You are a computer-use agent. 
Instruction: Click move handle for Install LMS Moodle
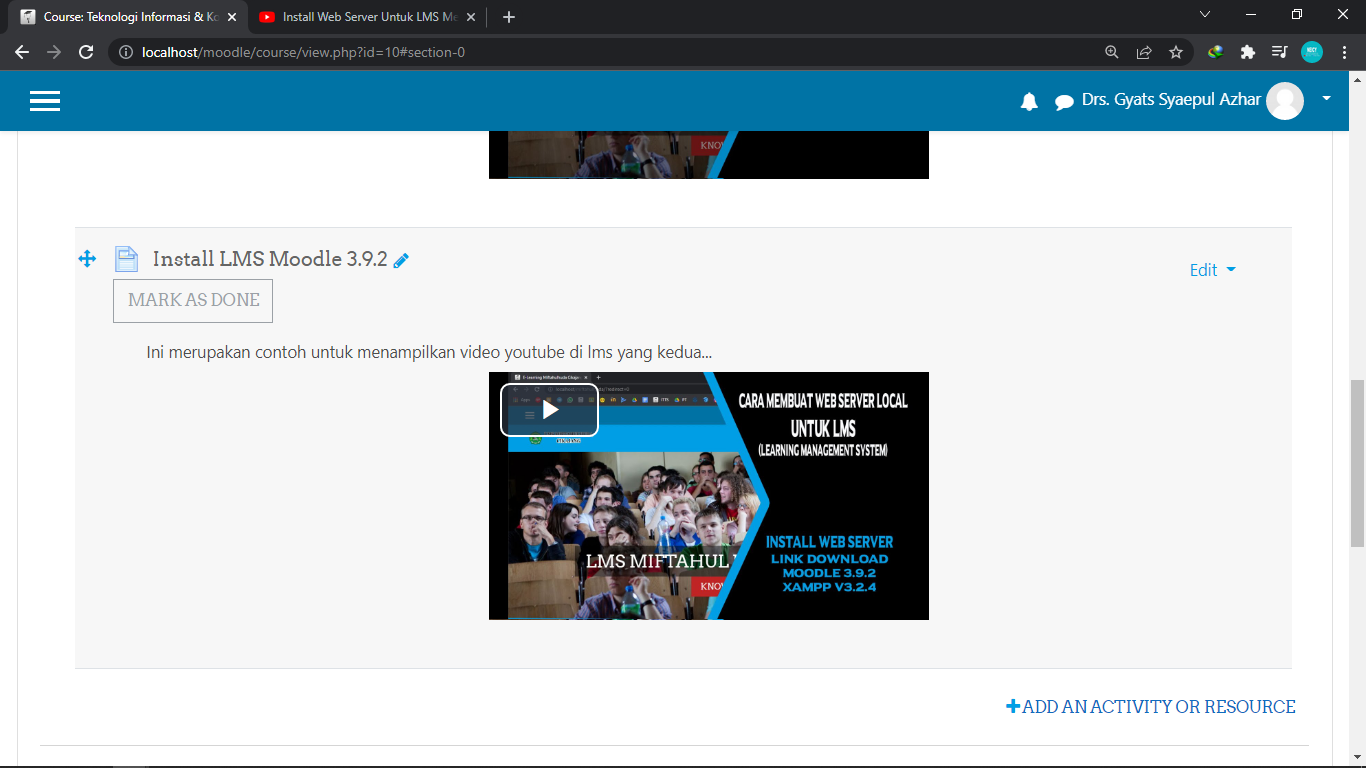[x=87, y=259]
